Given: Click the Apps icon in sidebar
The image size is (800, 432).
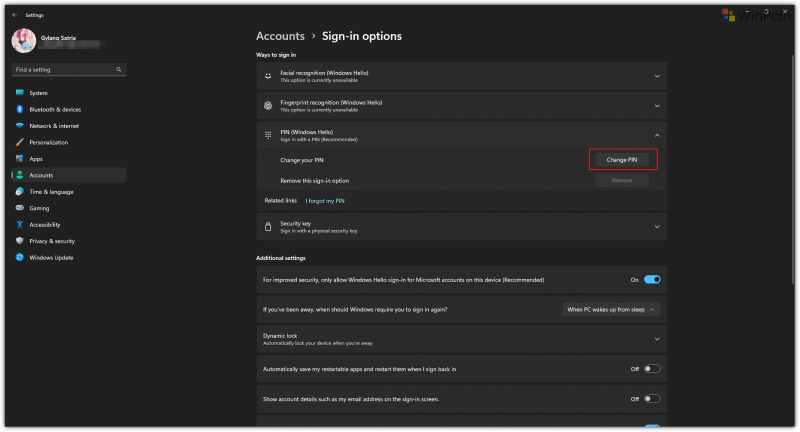Looking at the screenshot, I should (19, 159).
